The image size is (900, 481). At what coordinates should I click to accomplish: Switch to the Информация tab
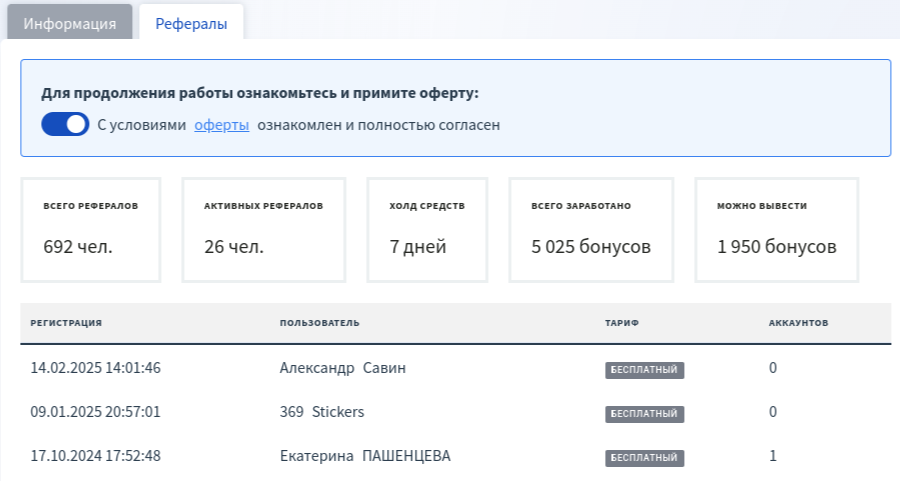69,23
